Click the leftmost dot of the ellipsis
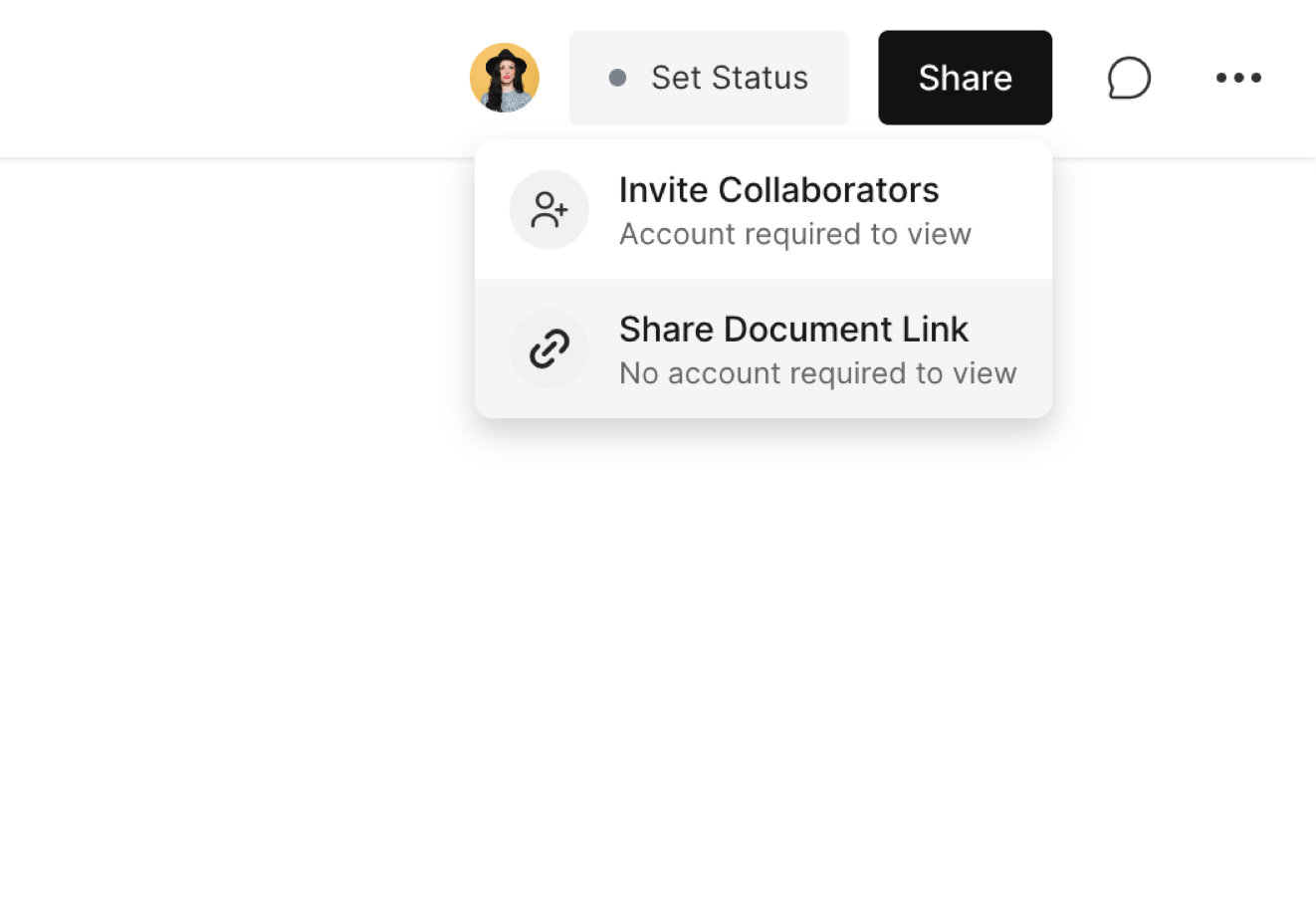 pos(1221,78)
